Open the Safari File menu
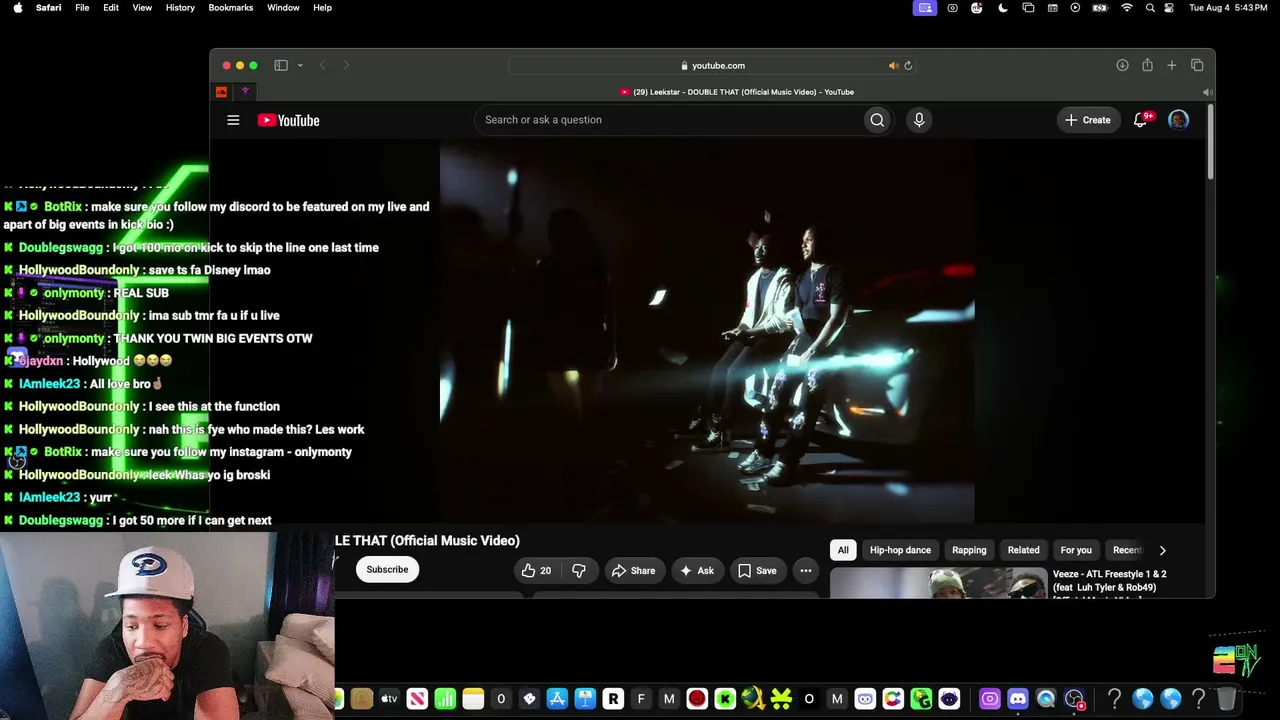 click(x=82, y=8)
